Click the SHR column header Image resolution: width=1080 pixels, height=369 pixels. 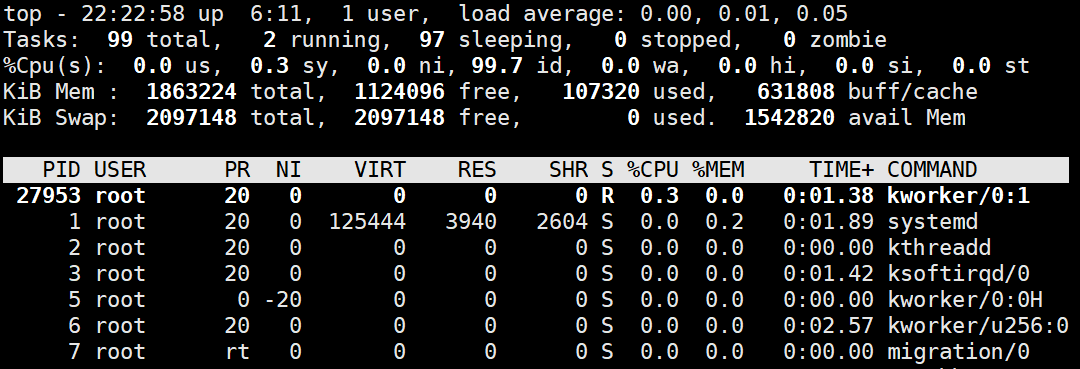pos(568,169)
